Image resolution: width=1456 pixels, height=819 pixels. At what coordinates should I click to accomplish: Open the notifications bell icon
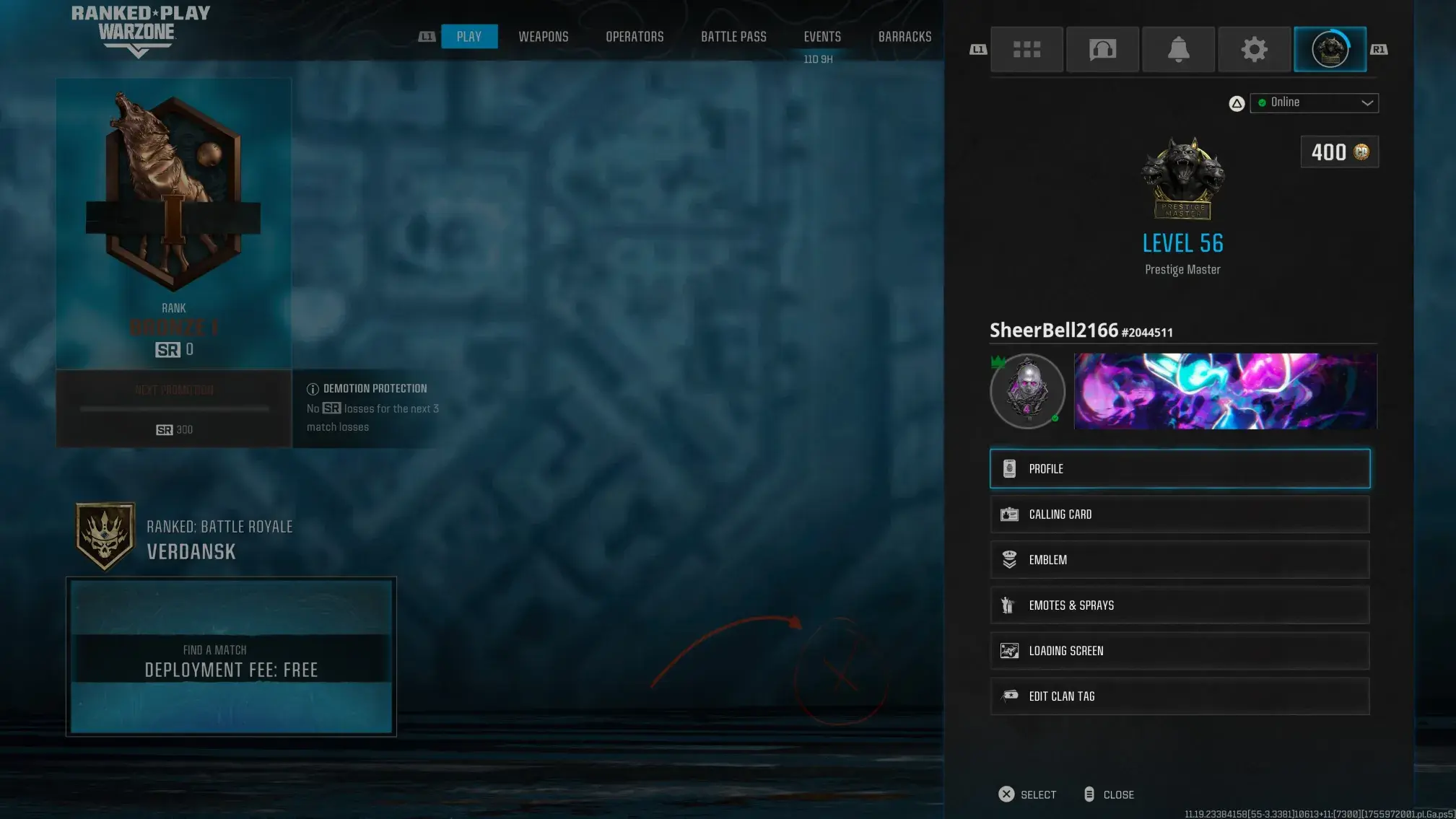(1178, 49)
